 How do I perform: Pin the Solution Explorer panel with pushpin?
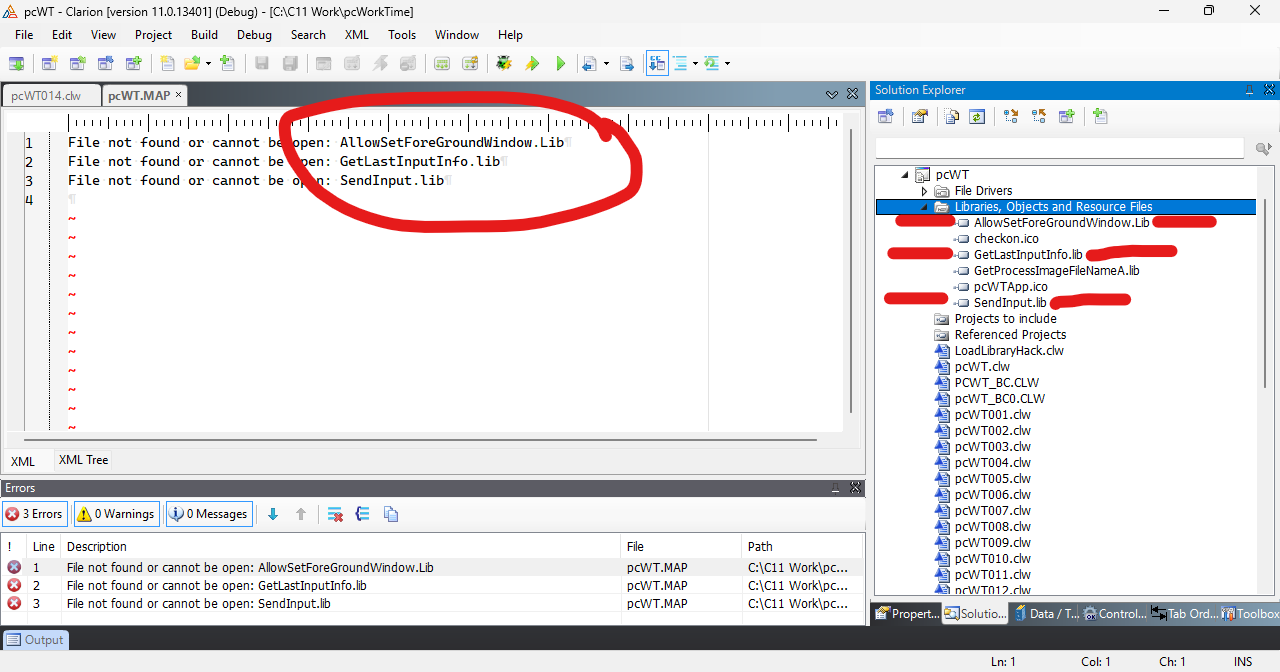coord(1250,90)
